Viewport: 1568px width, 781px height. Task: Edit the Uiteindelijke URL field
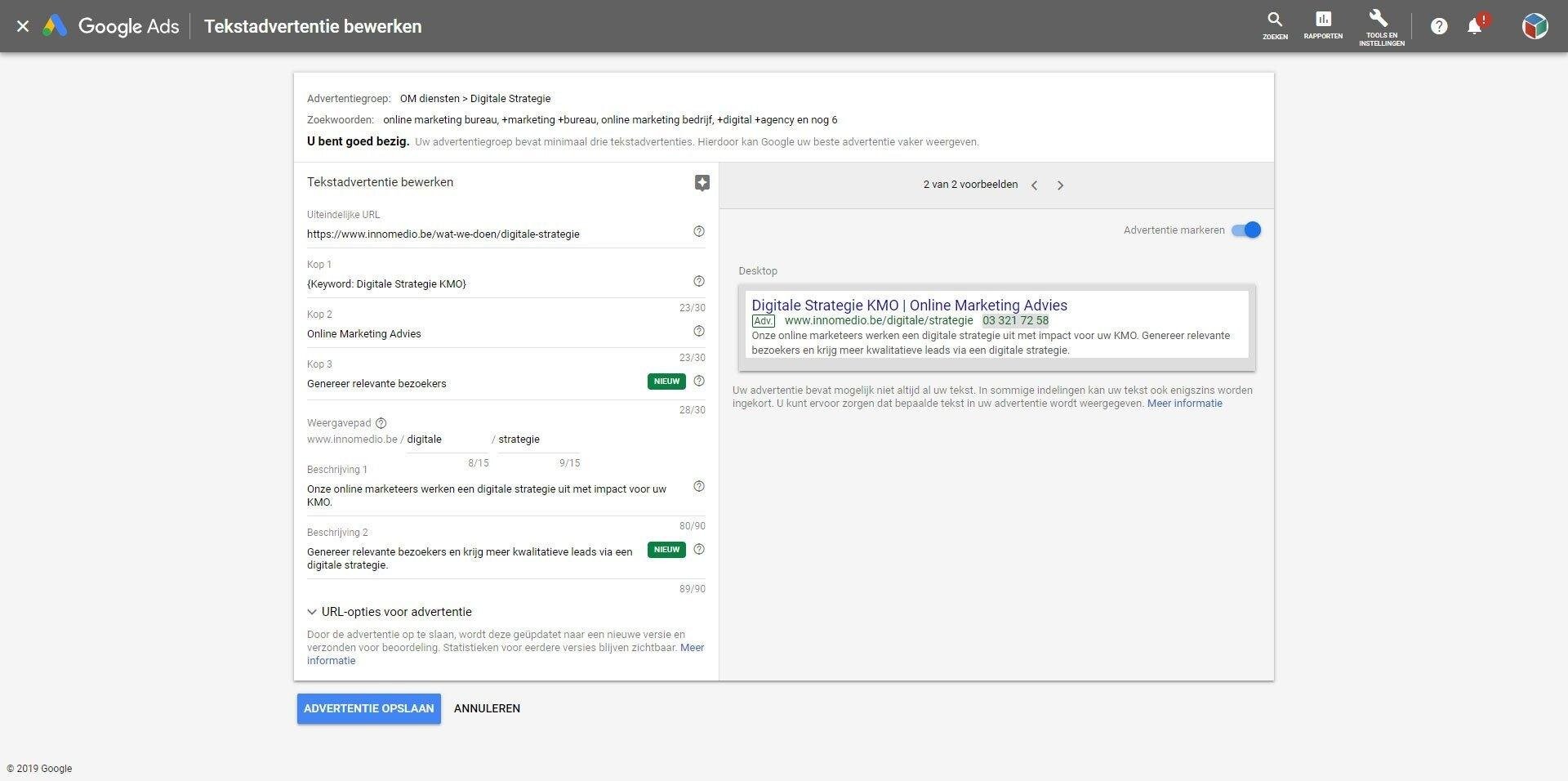point(497,234)
